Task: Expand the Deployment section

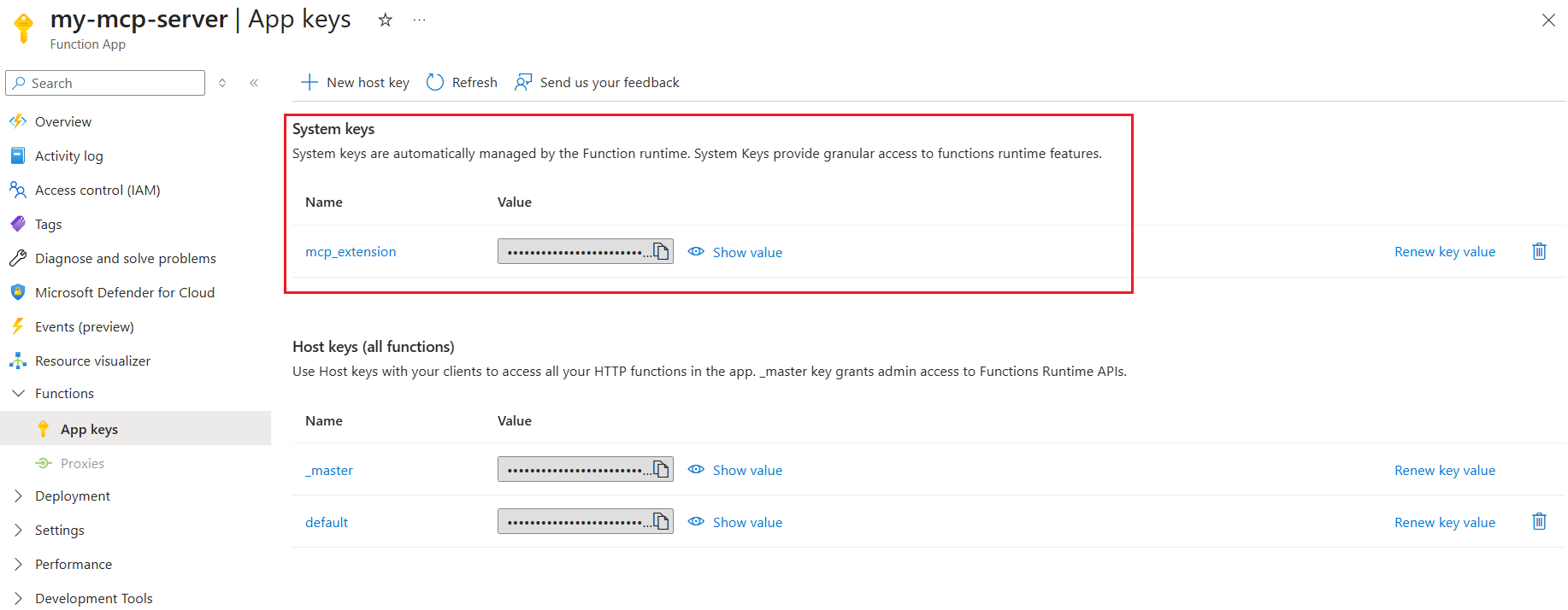Action: [x=72, y=496]
